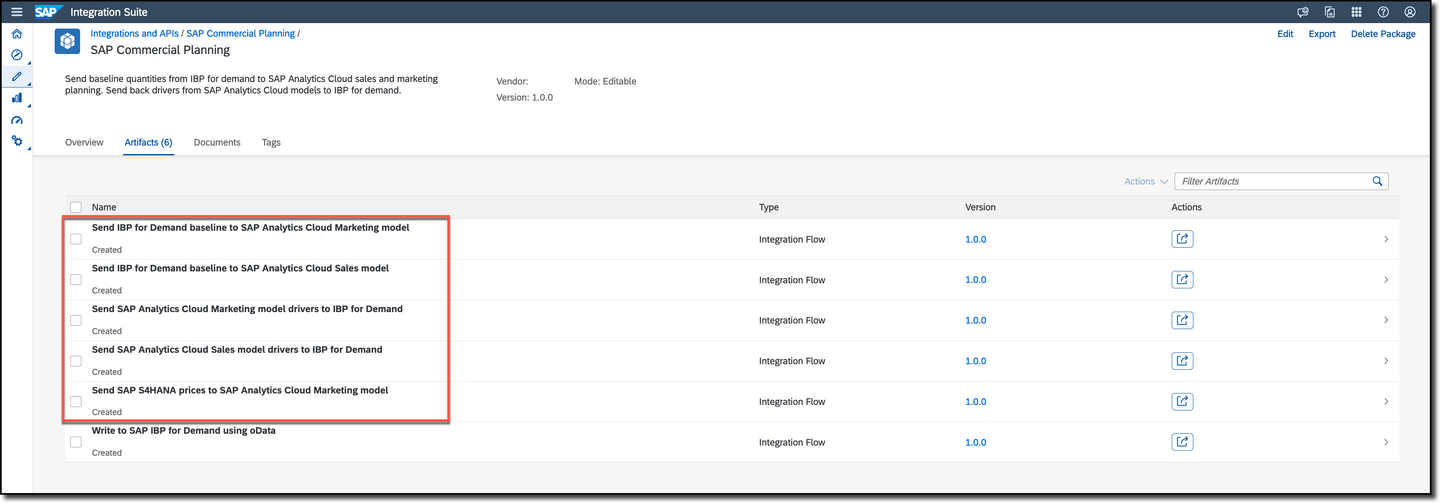Open the Design pencil sidebar icon
This screenshot has height=503, width=1440.
(16, 76)
